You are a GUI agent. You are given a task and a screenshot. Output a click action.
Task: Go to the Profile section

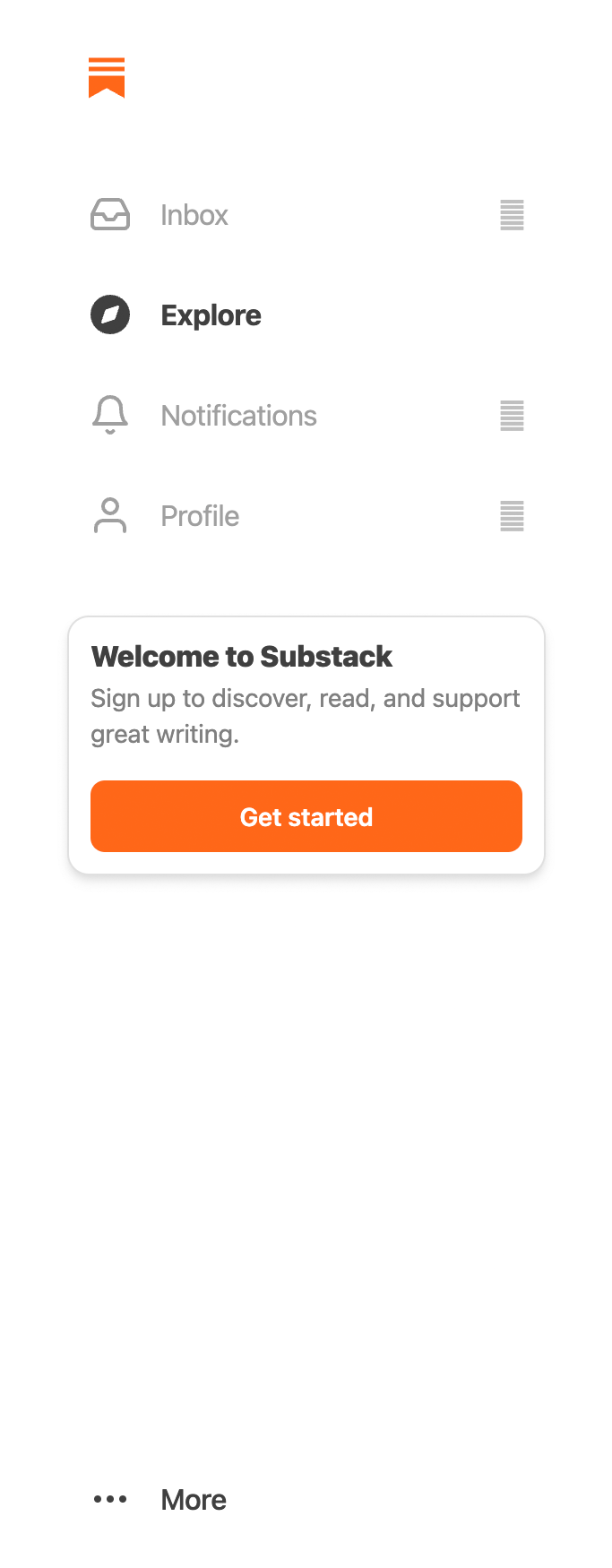tap(199, 516)
